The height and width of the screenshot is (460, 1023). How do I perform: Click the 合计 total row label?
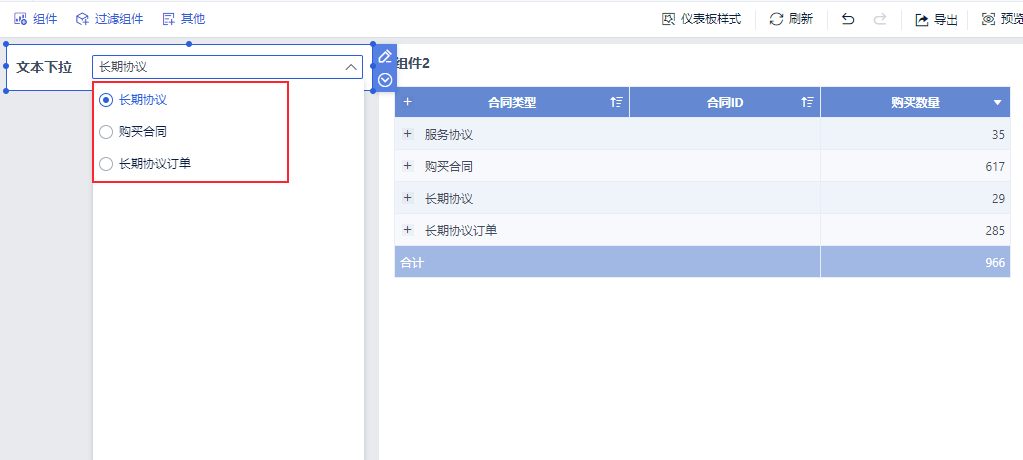pyautogui.click(x=412, y=262)
